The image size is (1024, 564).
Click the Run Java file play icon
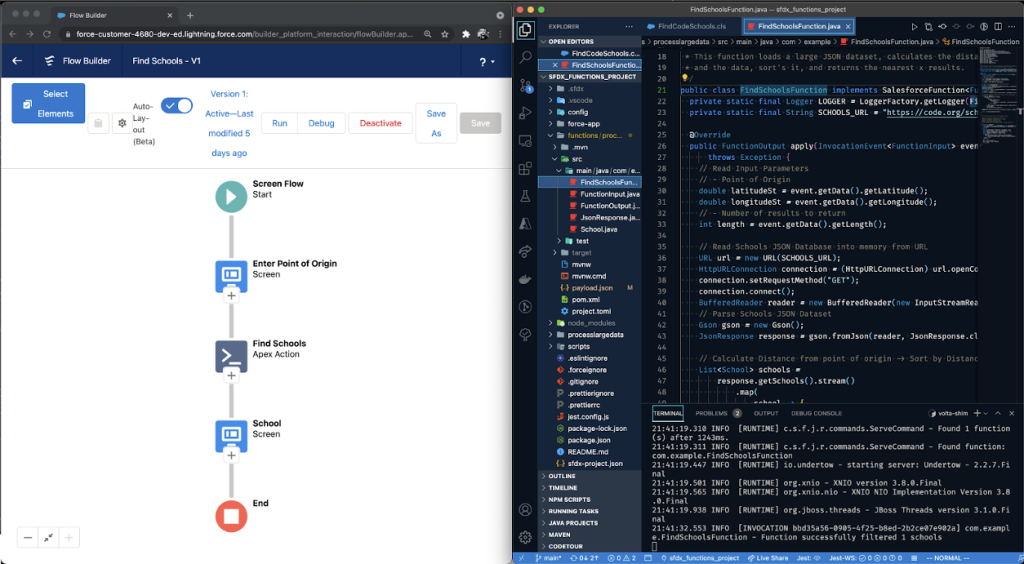pos(914,26)
